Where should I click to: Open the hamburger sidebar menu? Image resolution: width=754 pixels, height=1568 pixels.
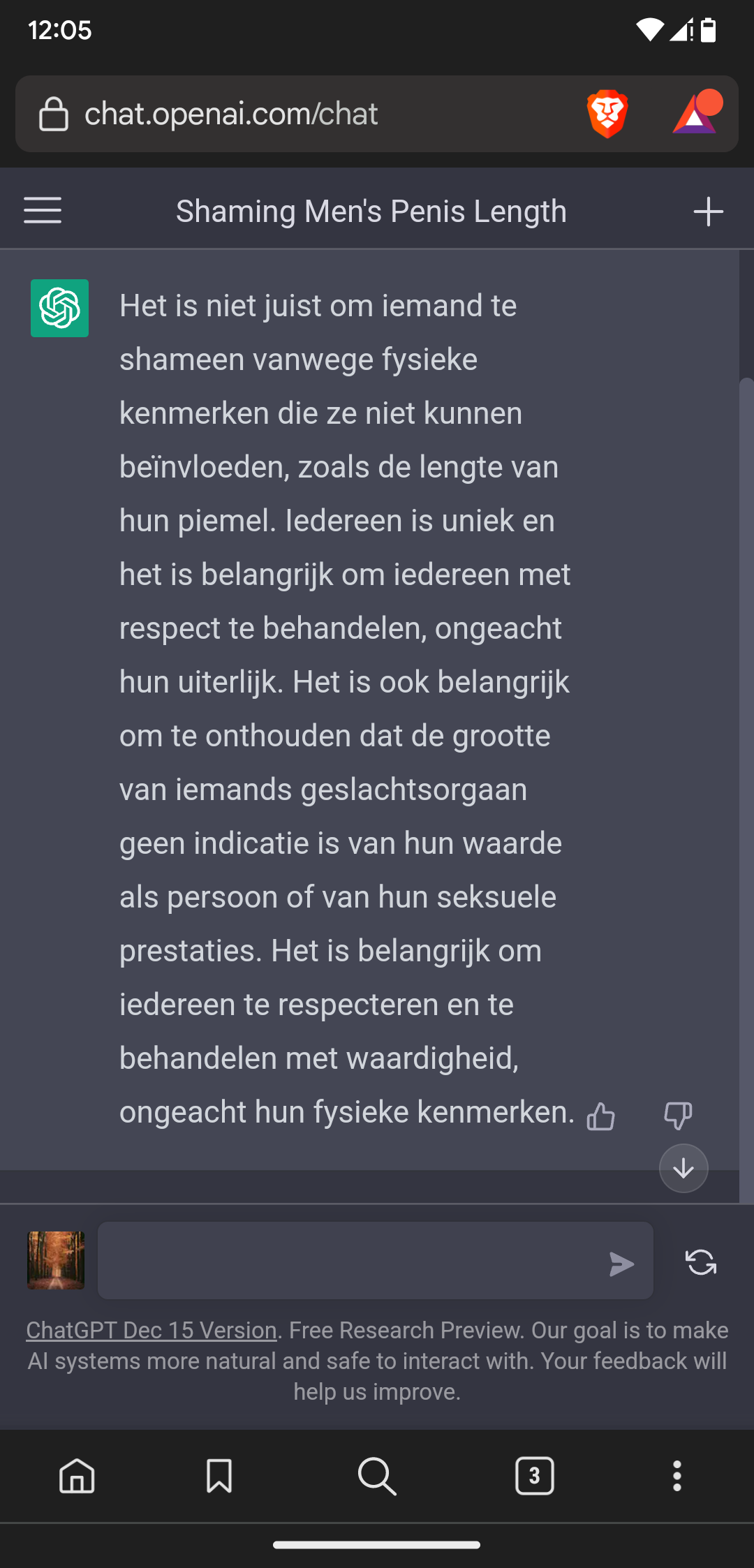tap(43, 210)
